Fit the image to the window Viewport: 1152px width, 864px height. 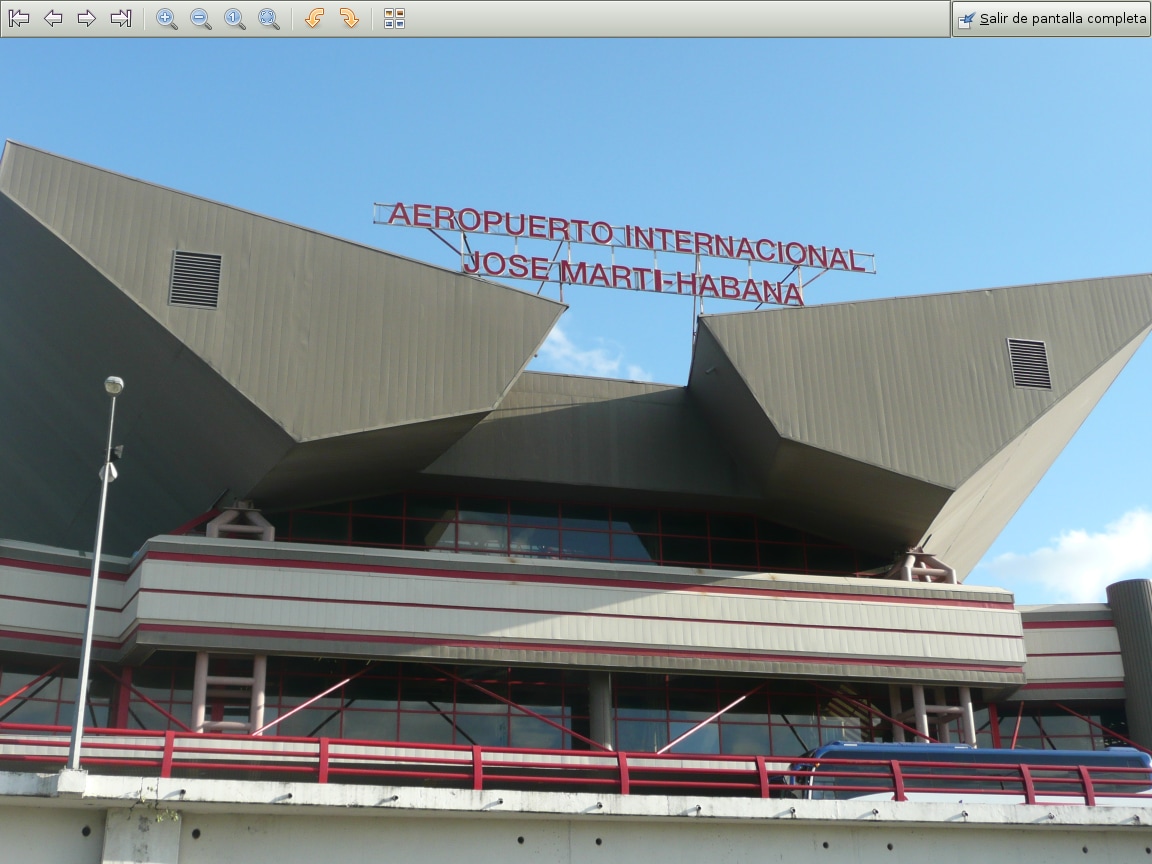pyautogui.click(x=269, y=18)
